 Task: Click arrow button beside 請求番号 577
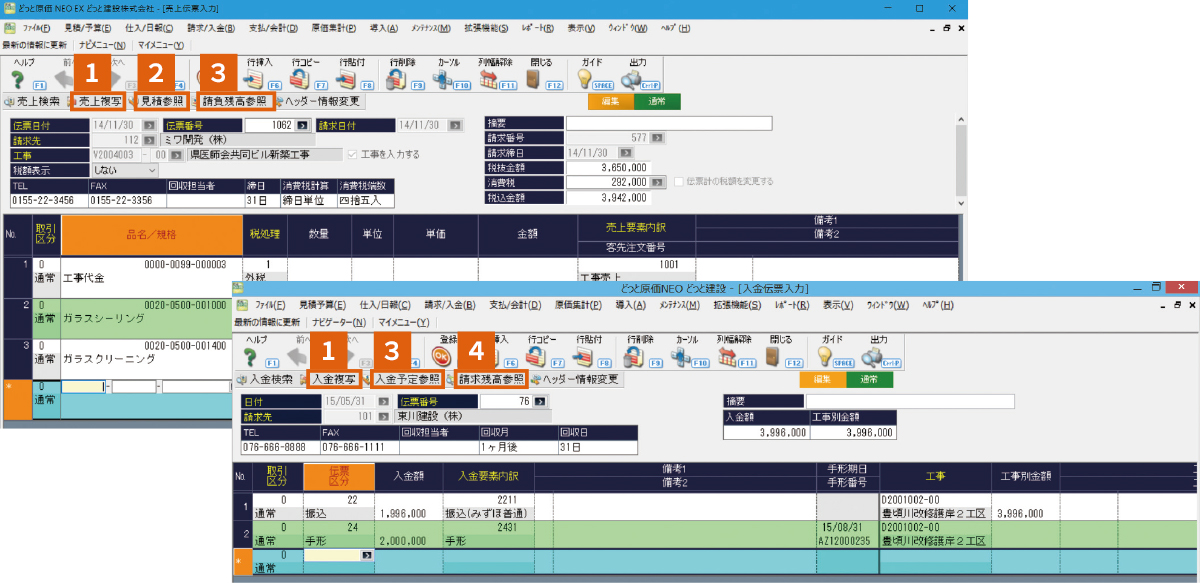[x=656, y=139]
